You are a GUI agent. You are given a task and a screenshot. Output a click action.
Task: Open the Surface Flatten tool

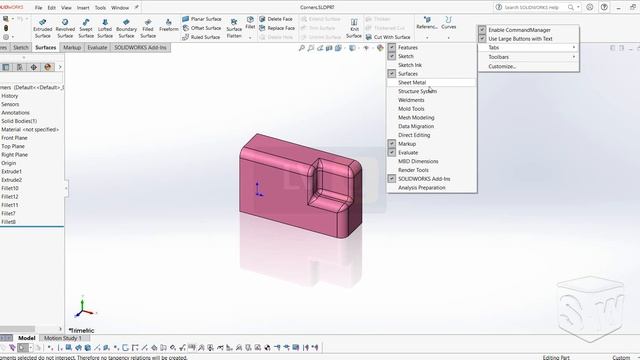point(234,28)
